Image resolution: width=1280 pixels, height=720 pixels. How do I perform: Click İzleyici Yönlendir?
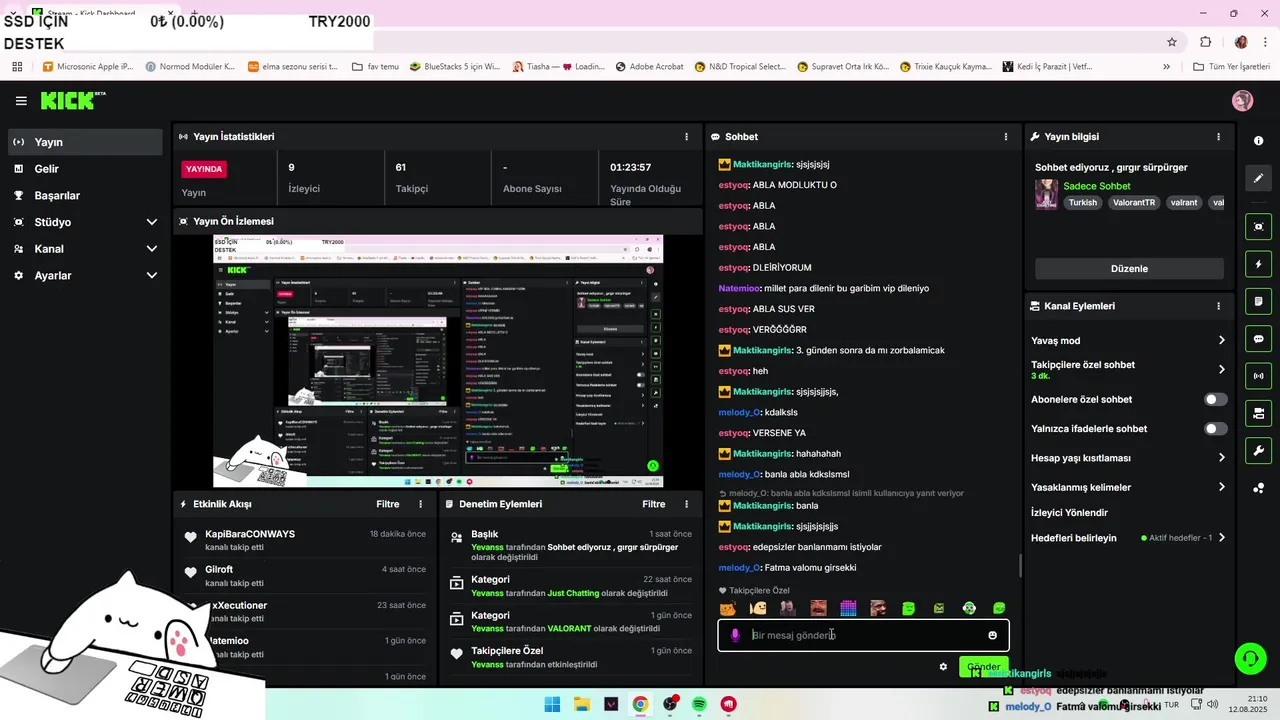[x=1069, y=513]
